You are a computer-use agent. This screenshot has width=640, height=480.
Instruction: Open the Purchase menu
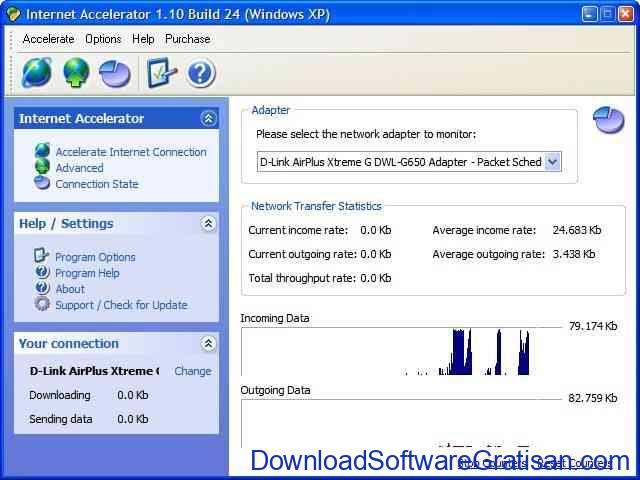tap(187, 39)
